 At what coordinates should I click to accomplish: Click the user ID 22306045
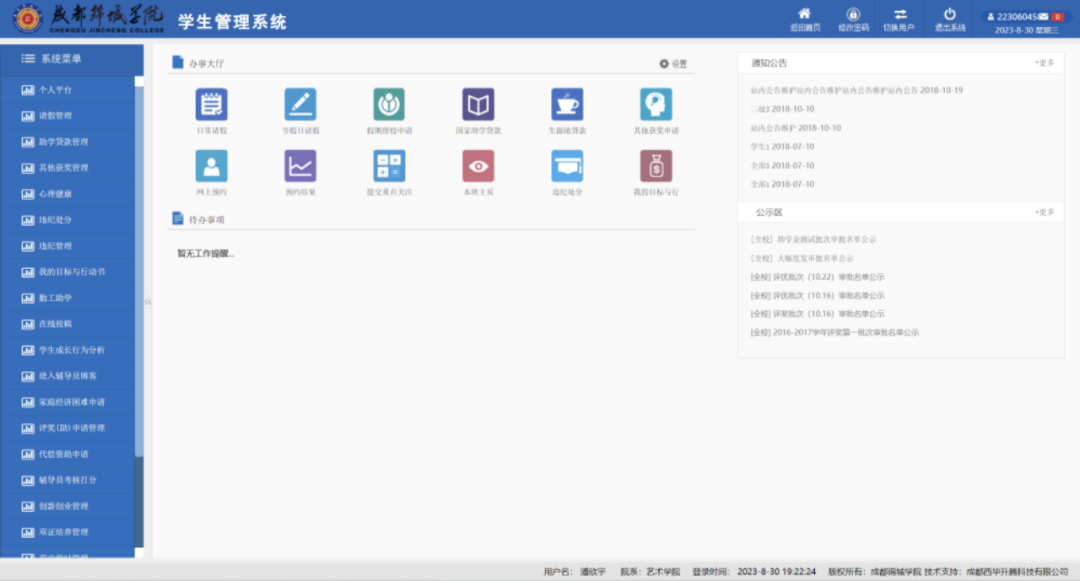pos(1017,17)
